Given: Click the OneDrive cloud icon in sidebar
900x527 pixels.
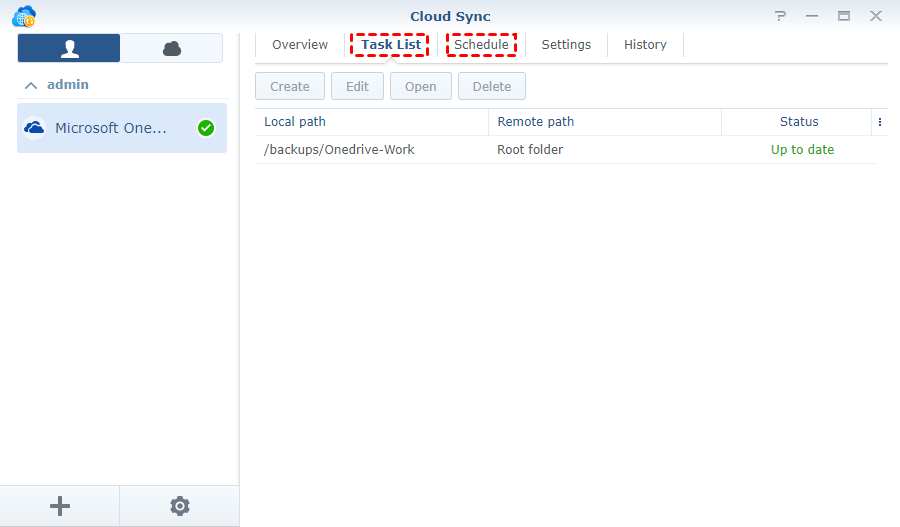Looking at the screenshot, I should tap(34, 127).
